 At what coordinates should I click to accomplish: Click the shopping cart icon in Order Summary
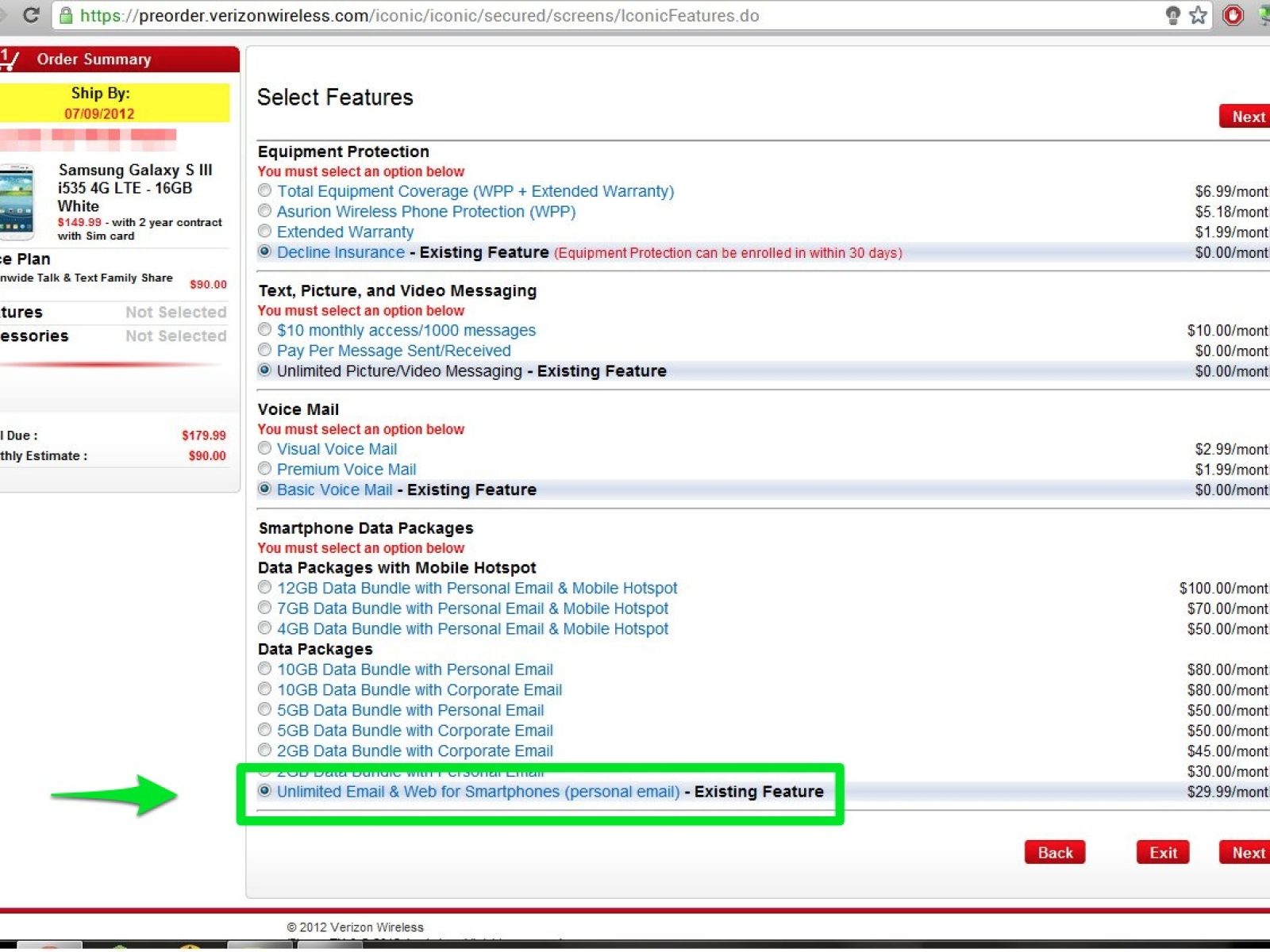point(10,59)
